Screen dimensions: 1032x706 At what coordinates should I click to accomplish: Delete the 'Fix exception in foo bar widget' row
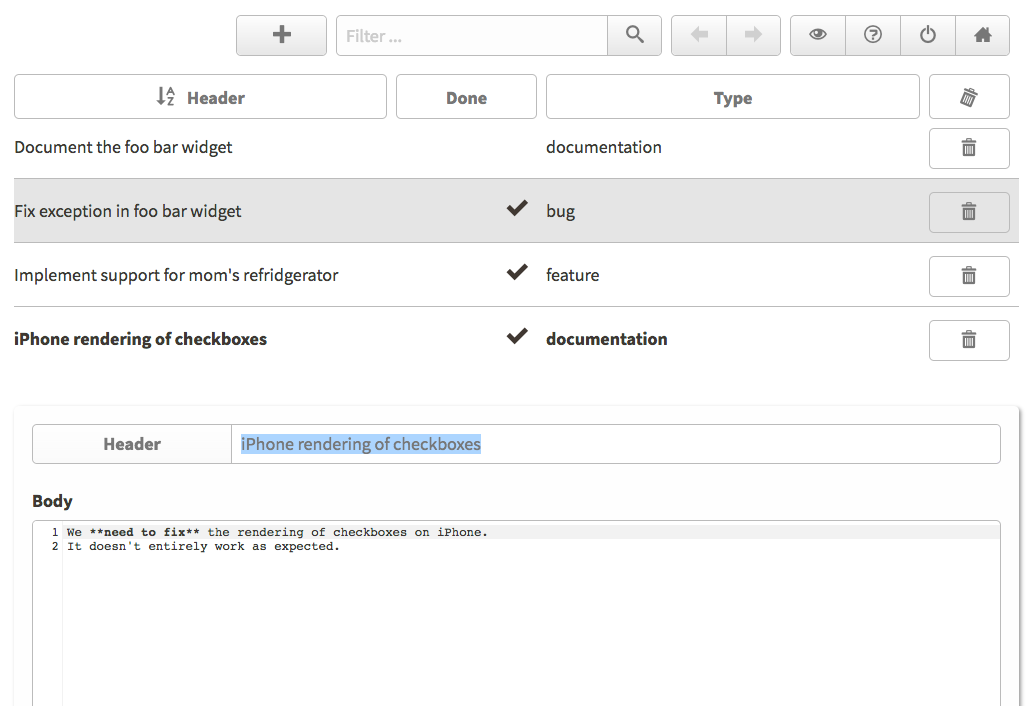tap(968, 212)
